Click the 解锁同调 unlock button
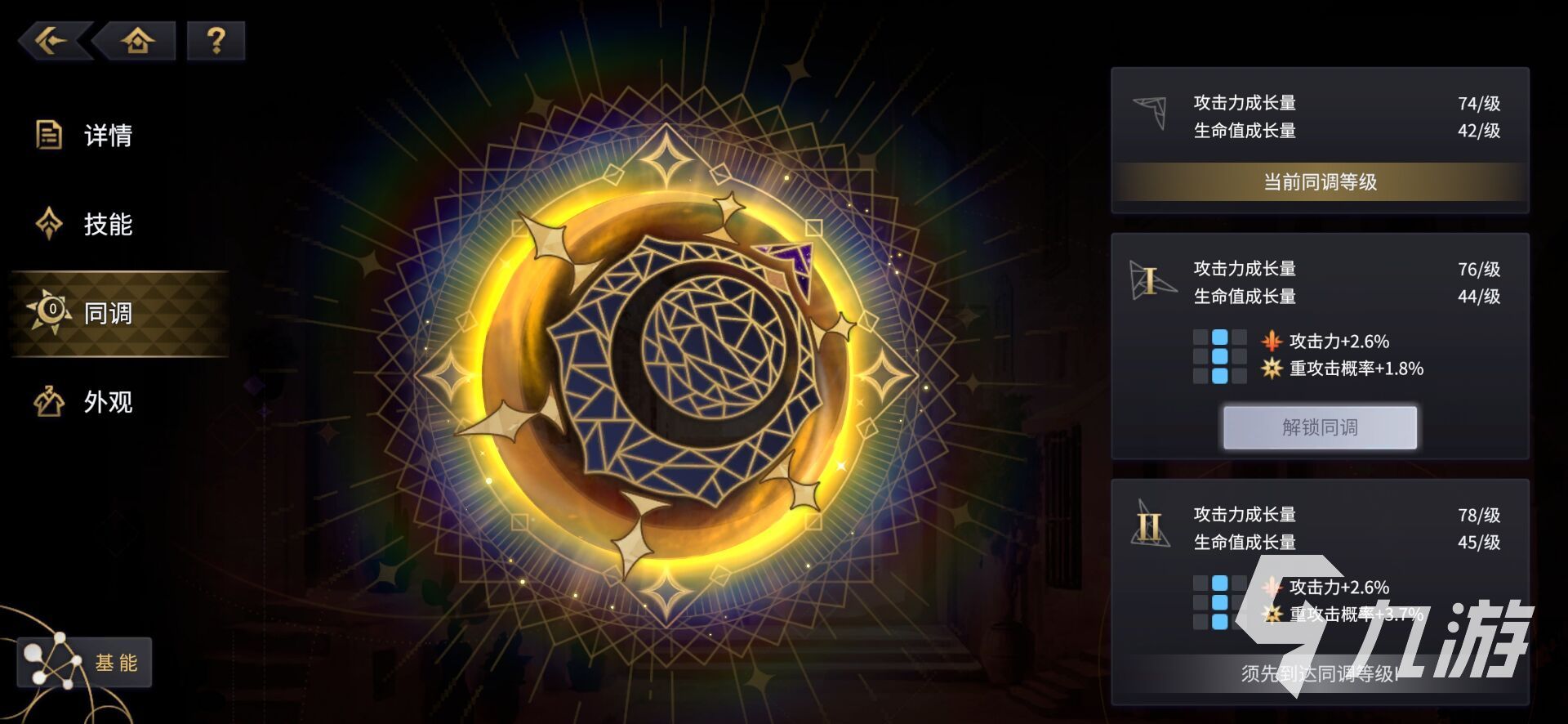The width and height of the screenshot is (1568, 724). 1320,427
